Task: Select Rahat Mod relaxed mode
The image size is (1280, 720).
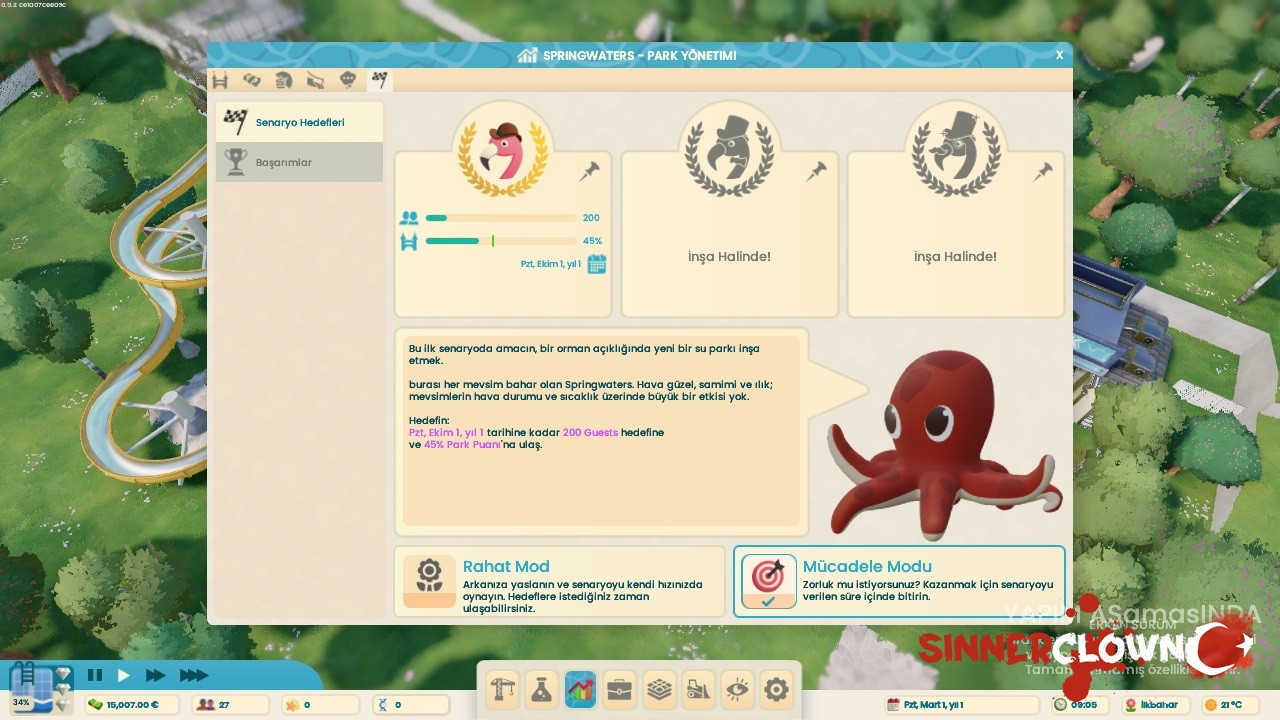Action: [x=559, y=581]
